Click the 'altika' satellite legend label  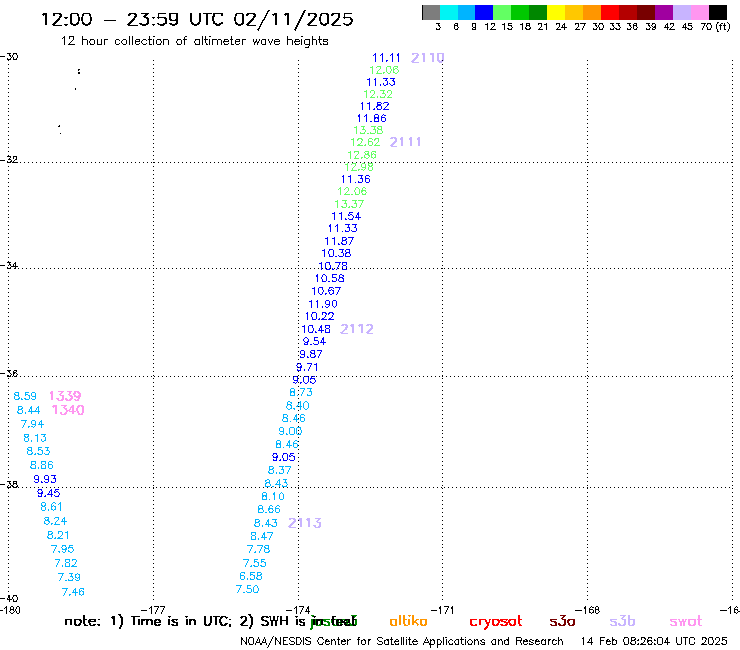[408, 621]
